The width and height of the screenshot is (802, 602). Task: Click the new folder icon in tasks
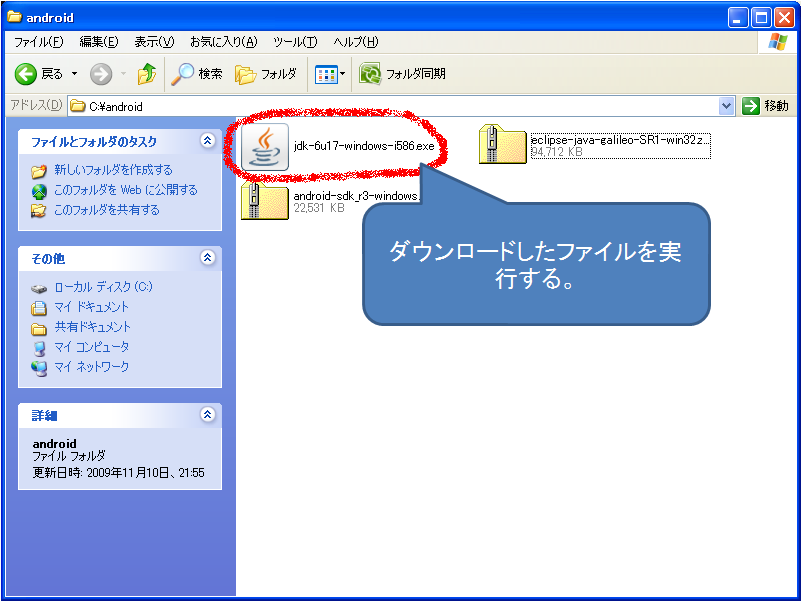click(39, 171)
